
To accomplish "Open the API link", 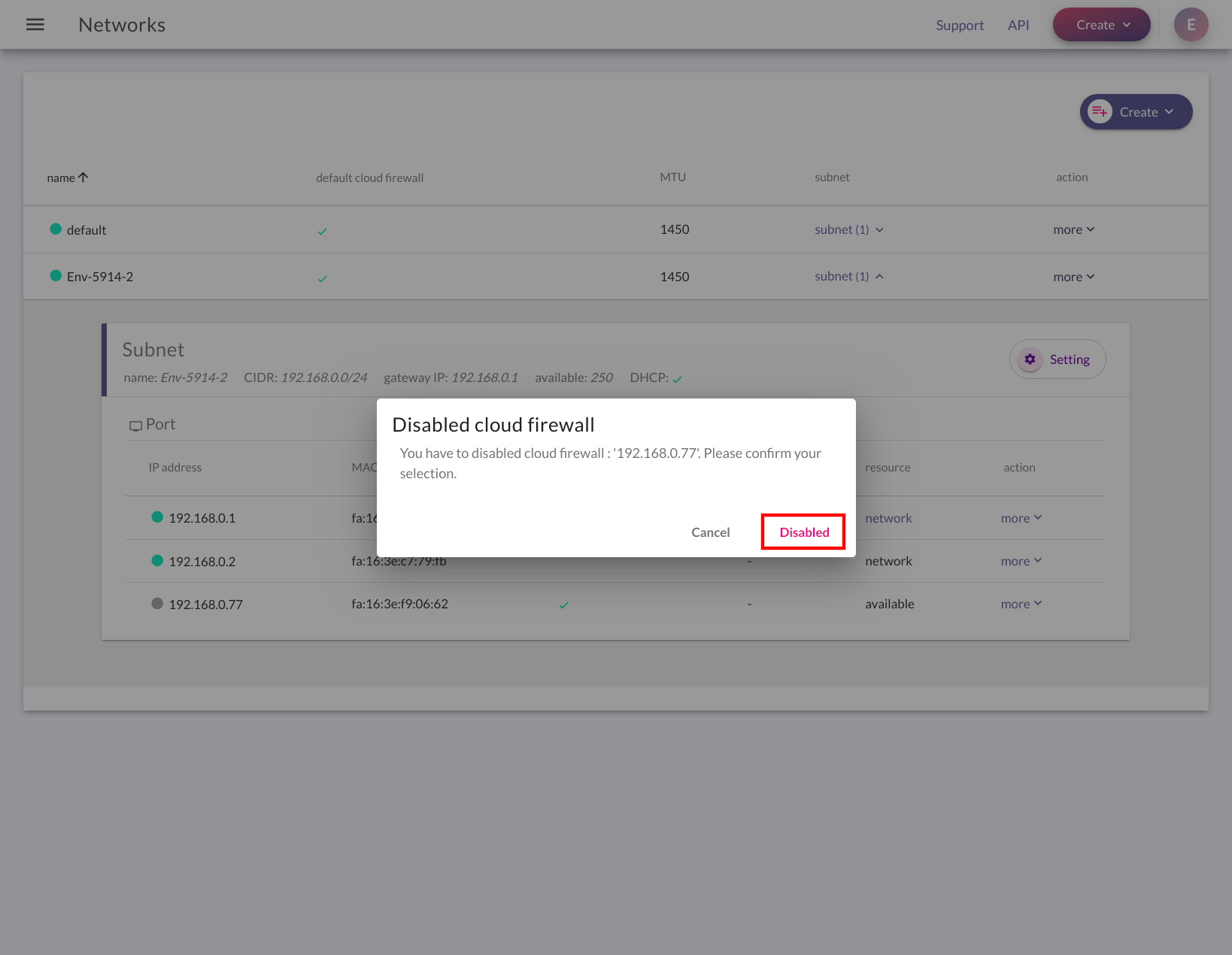I will coord(1018,25).
